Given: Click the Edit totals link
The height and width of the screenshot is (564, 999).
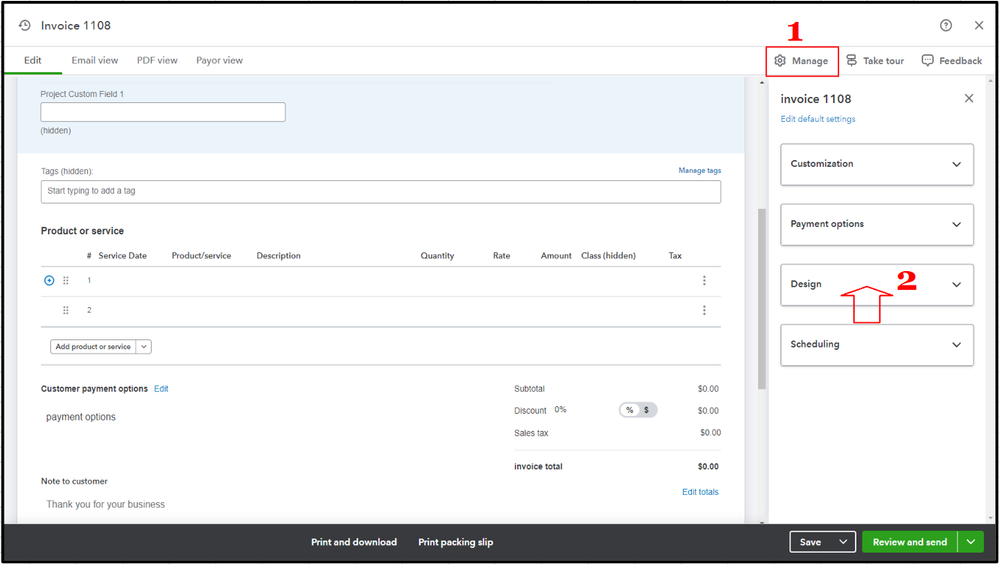Looking at the screenshot, I should coord(700,492).
